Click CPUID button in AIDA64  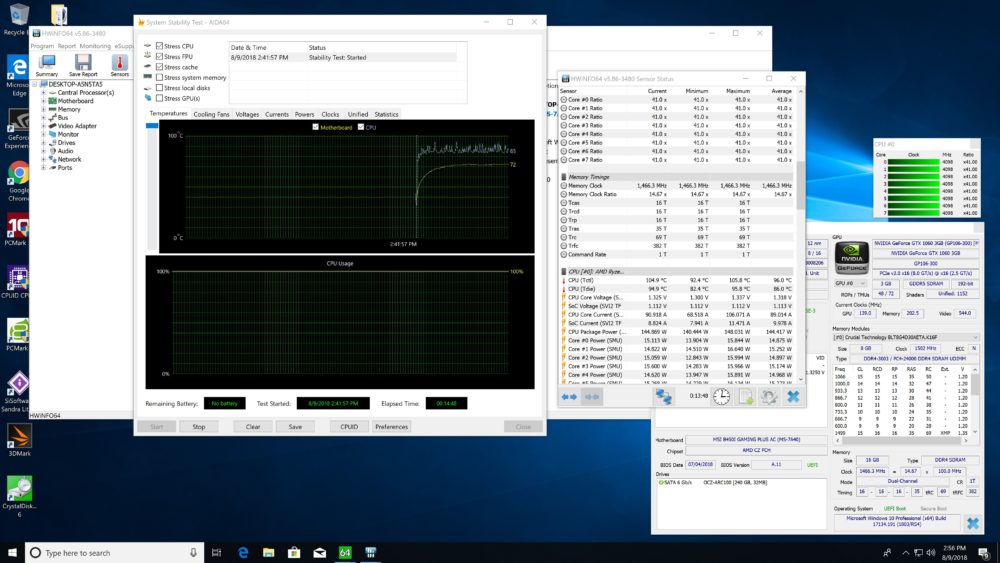click(x=349, y=427)
